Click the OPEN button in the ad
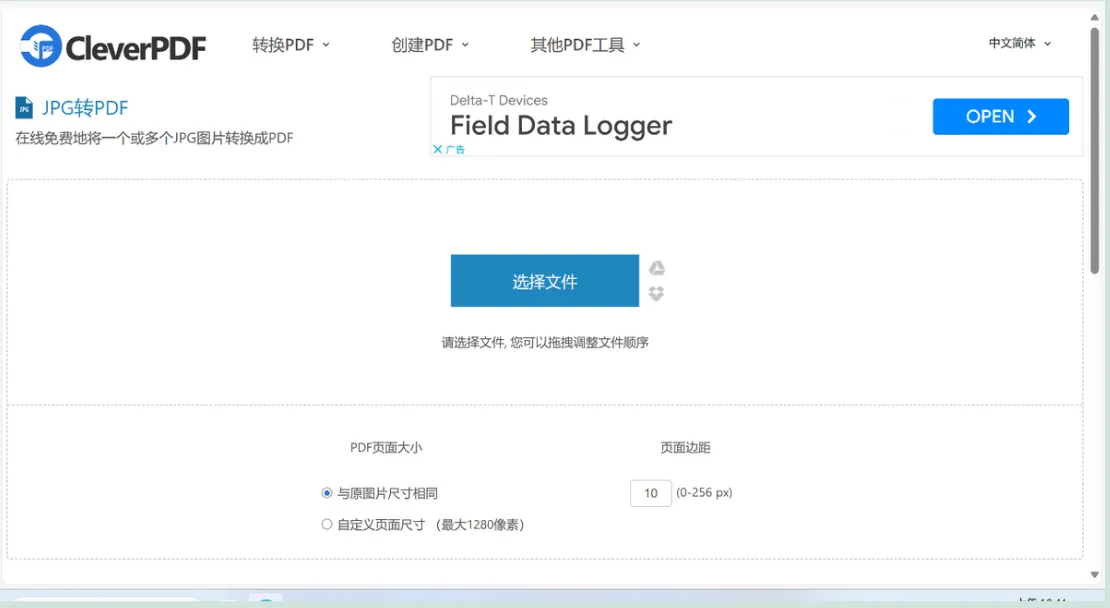1110x608 pixels. pos(1000,117)
